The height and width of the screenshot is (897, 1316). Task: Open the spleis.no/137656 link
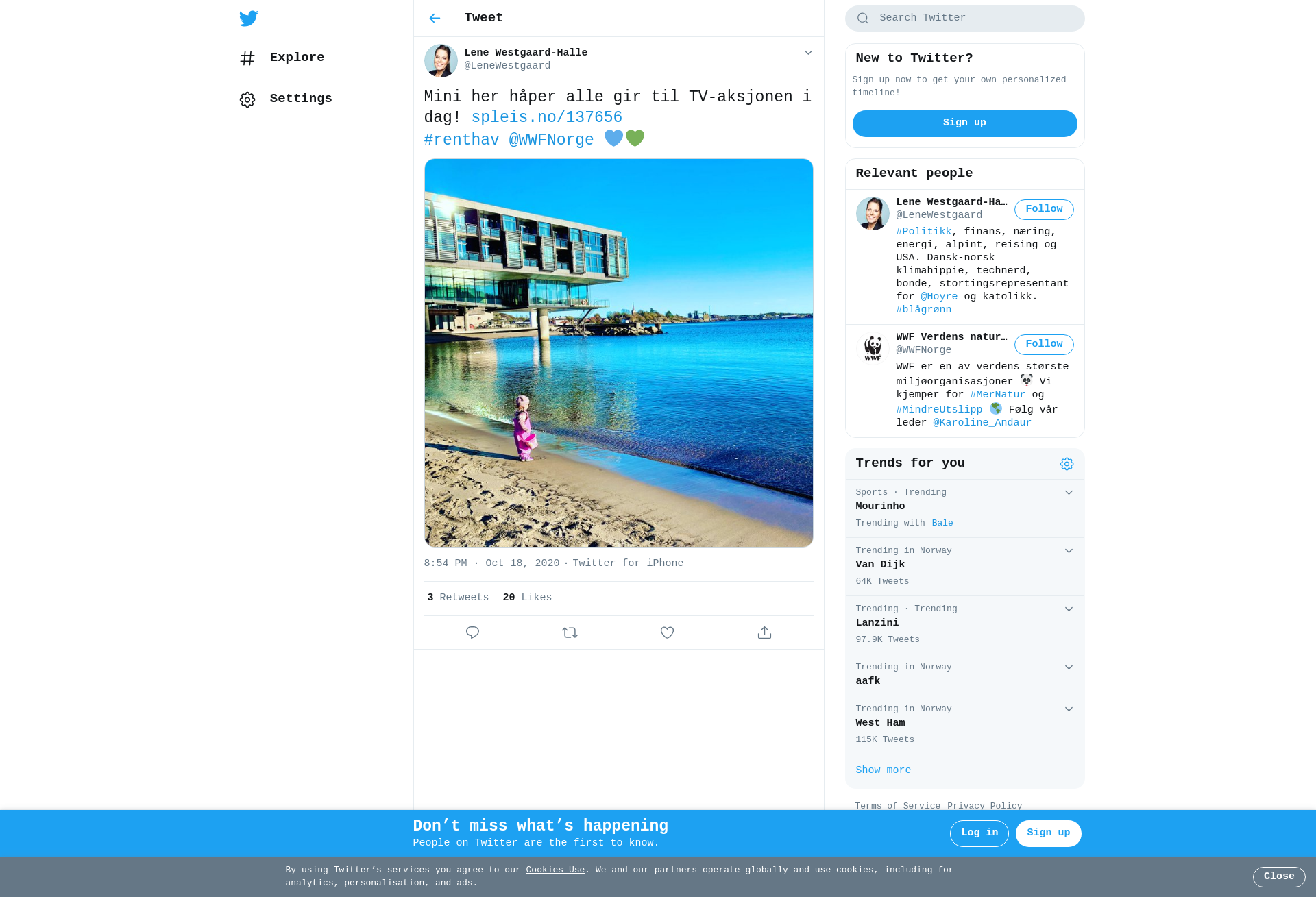[546, 117]
